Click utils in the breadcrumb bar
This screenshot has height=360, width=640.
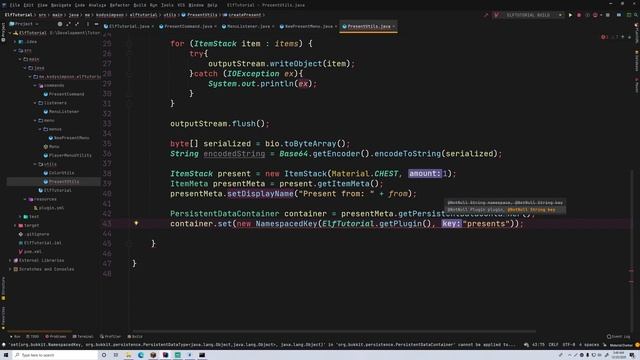170,15
